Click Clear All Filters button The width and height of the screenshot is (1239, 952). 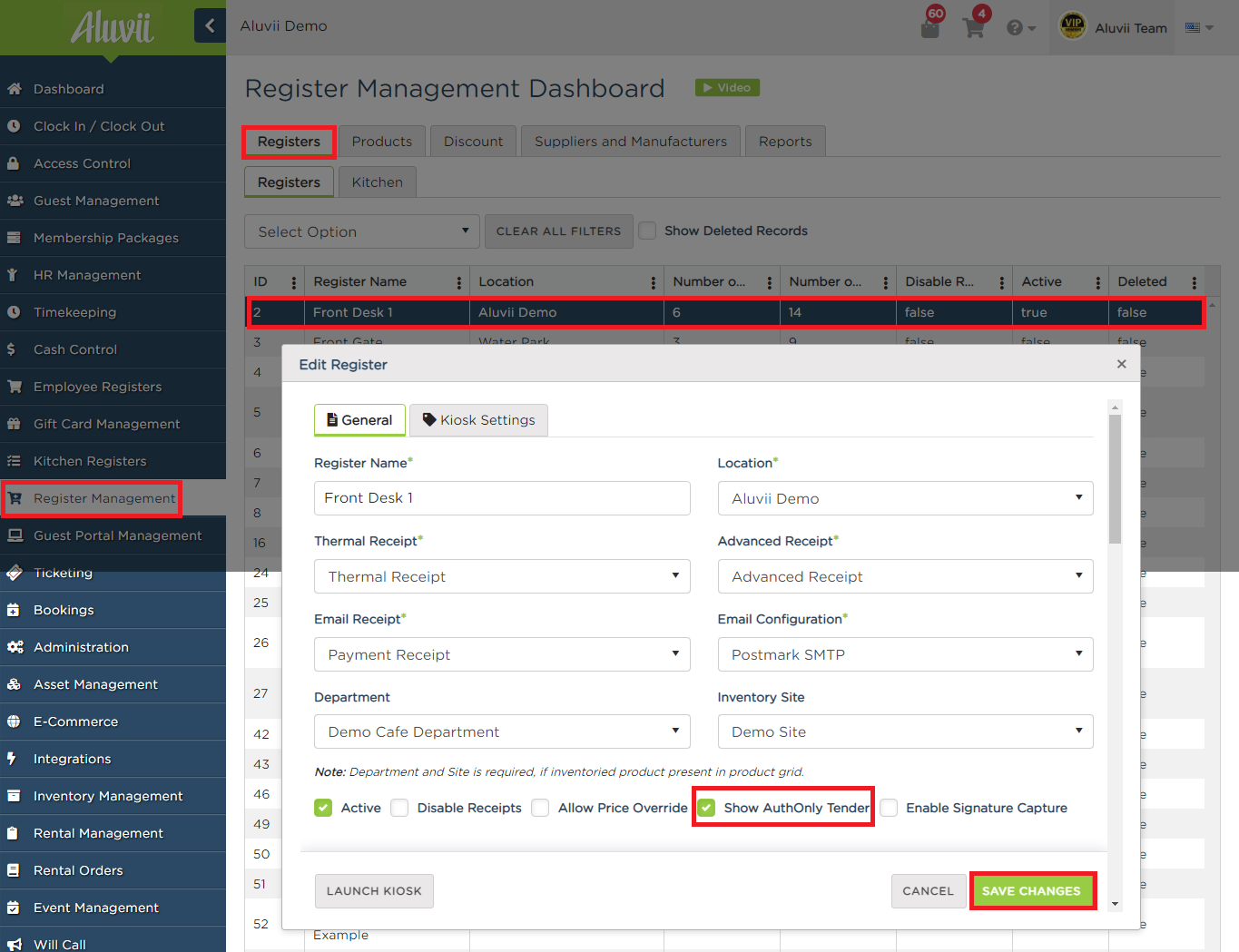click(x=558, y=231)
